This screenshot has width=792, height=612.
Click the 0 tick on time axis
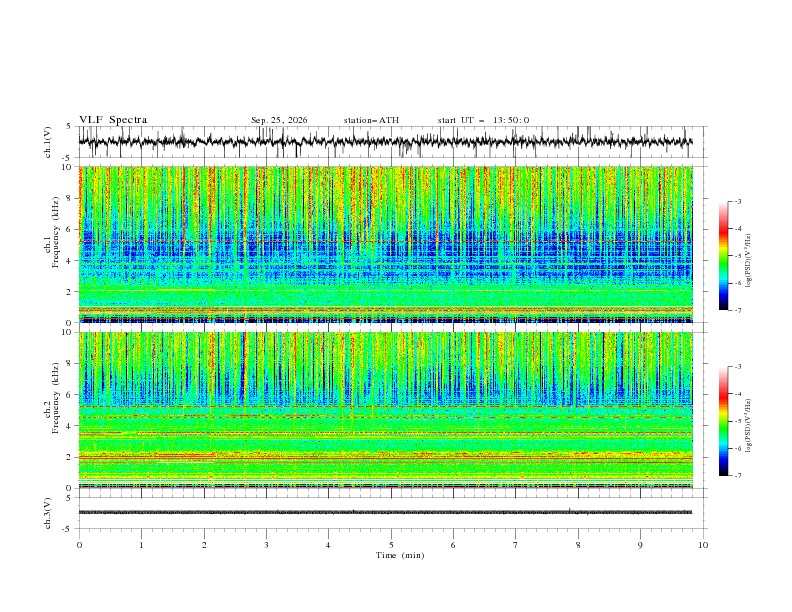point(79,545)
